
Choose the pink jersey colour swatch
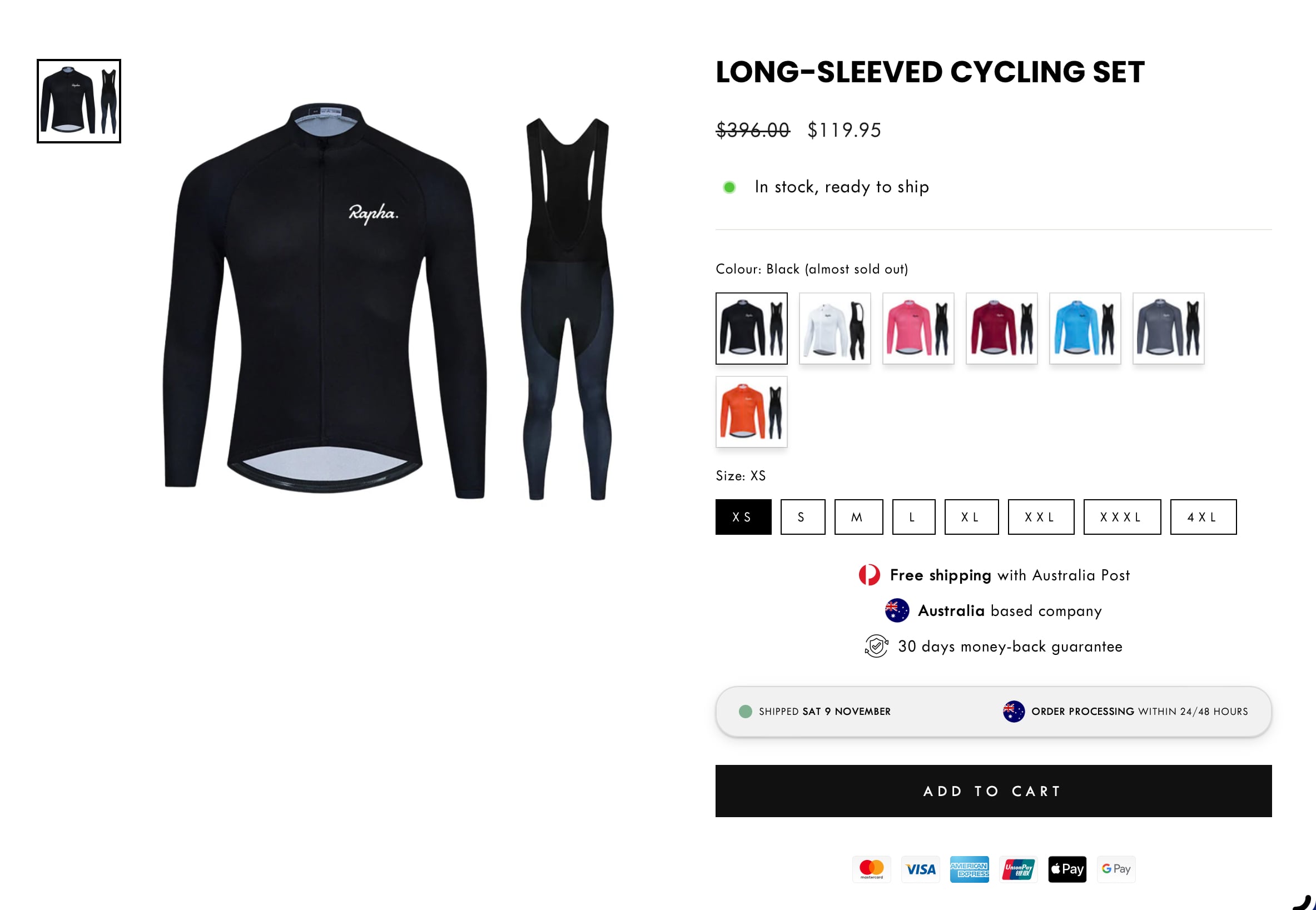[x=918, y=329]
